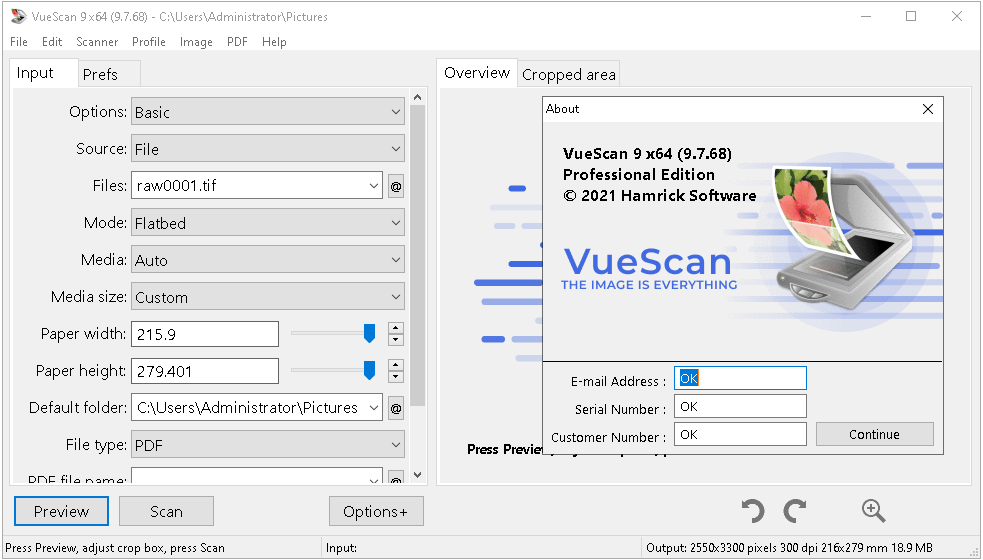Open the Scanner menu
Screen dimensions: 983x560
click(x=97, y=42)
